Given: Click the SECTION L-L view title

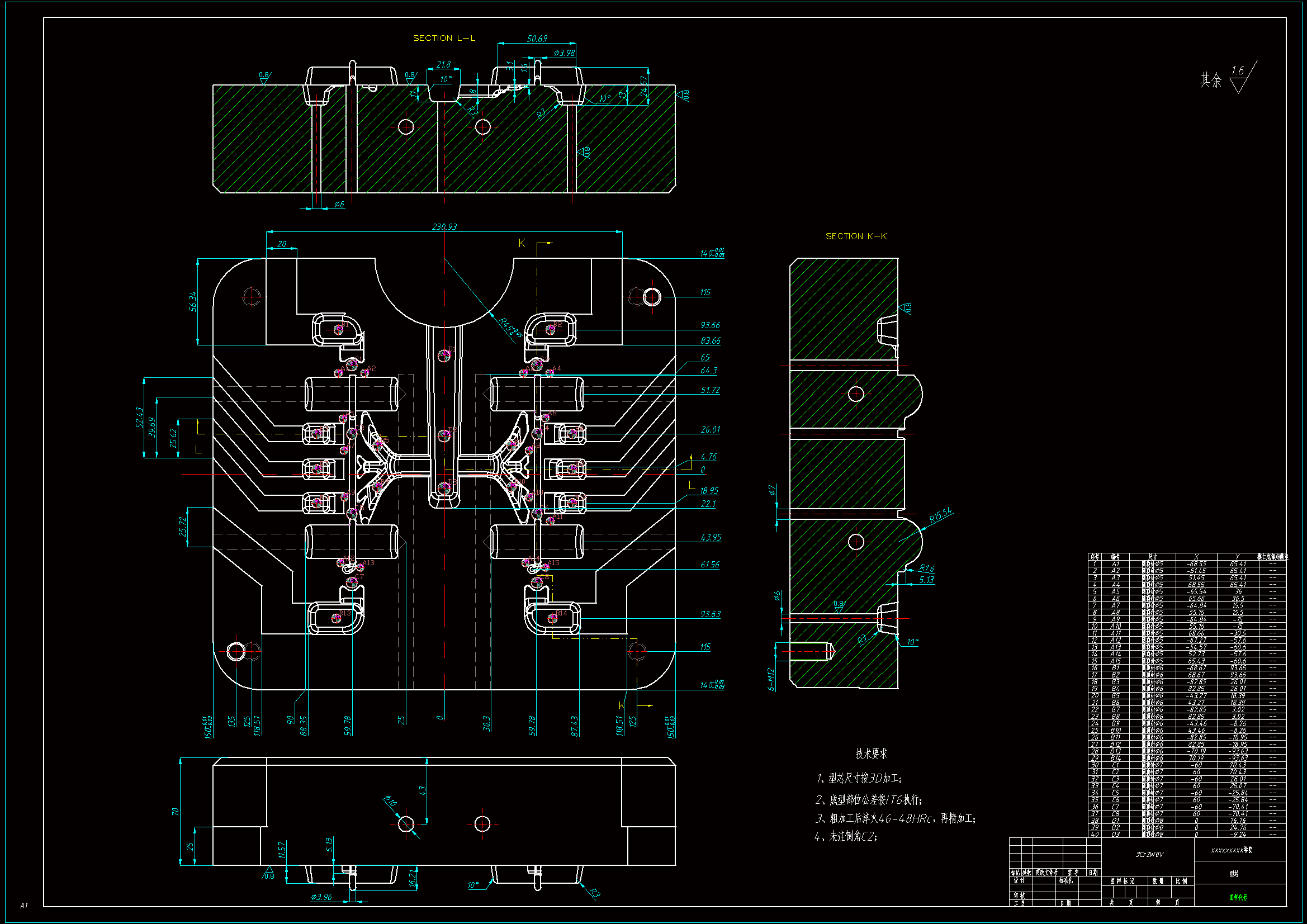Looking at the screenshot, I should [443, 38].
